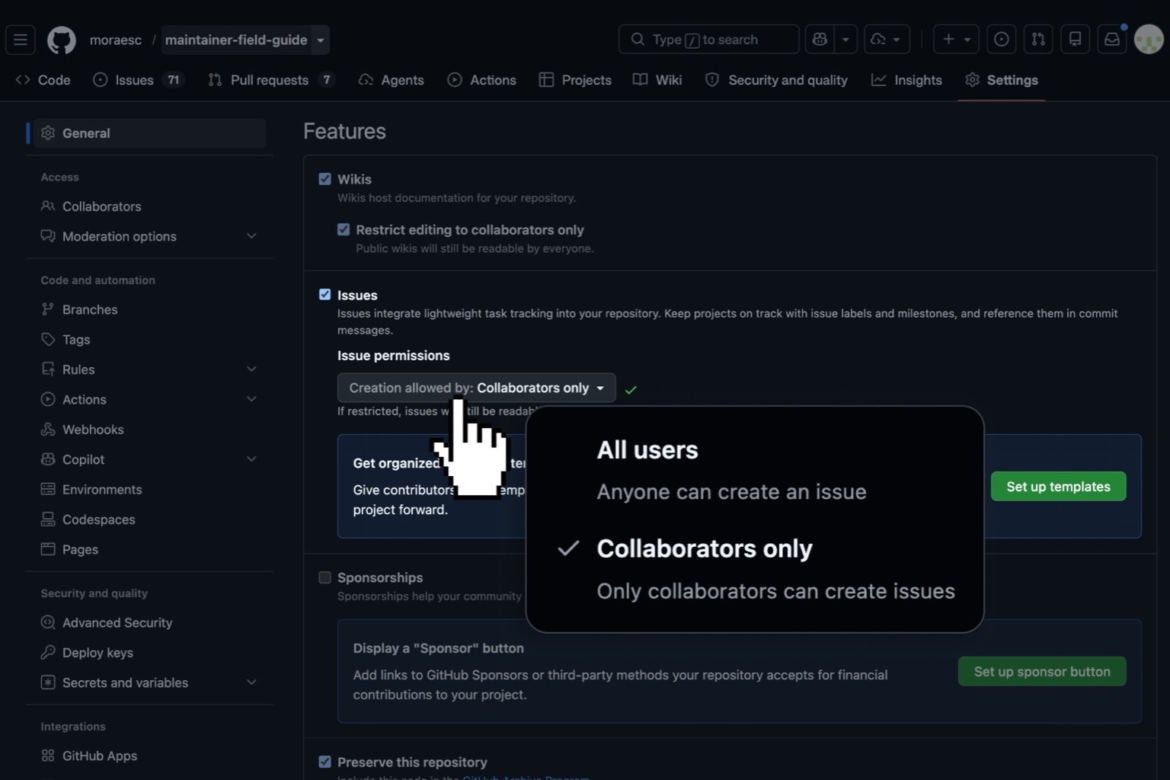The width and height of the screenshot is (1170, 780).
Task: Click Set up templates button
Action: click(1058, 486)
